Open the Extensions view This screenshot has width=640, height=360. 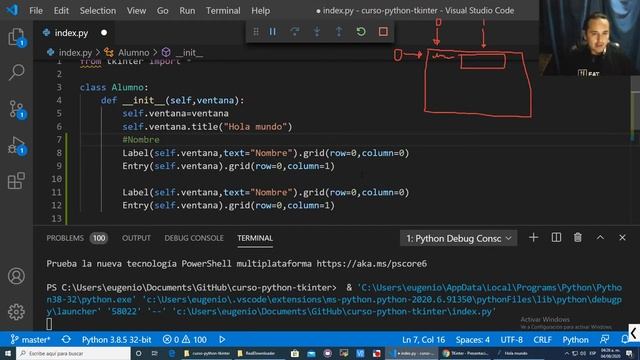pos(16,181)
